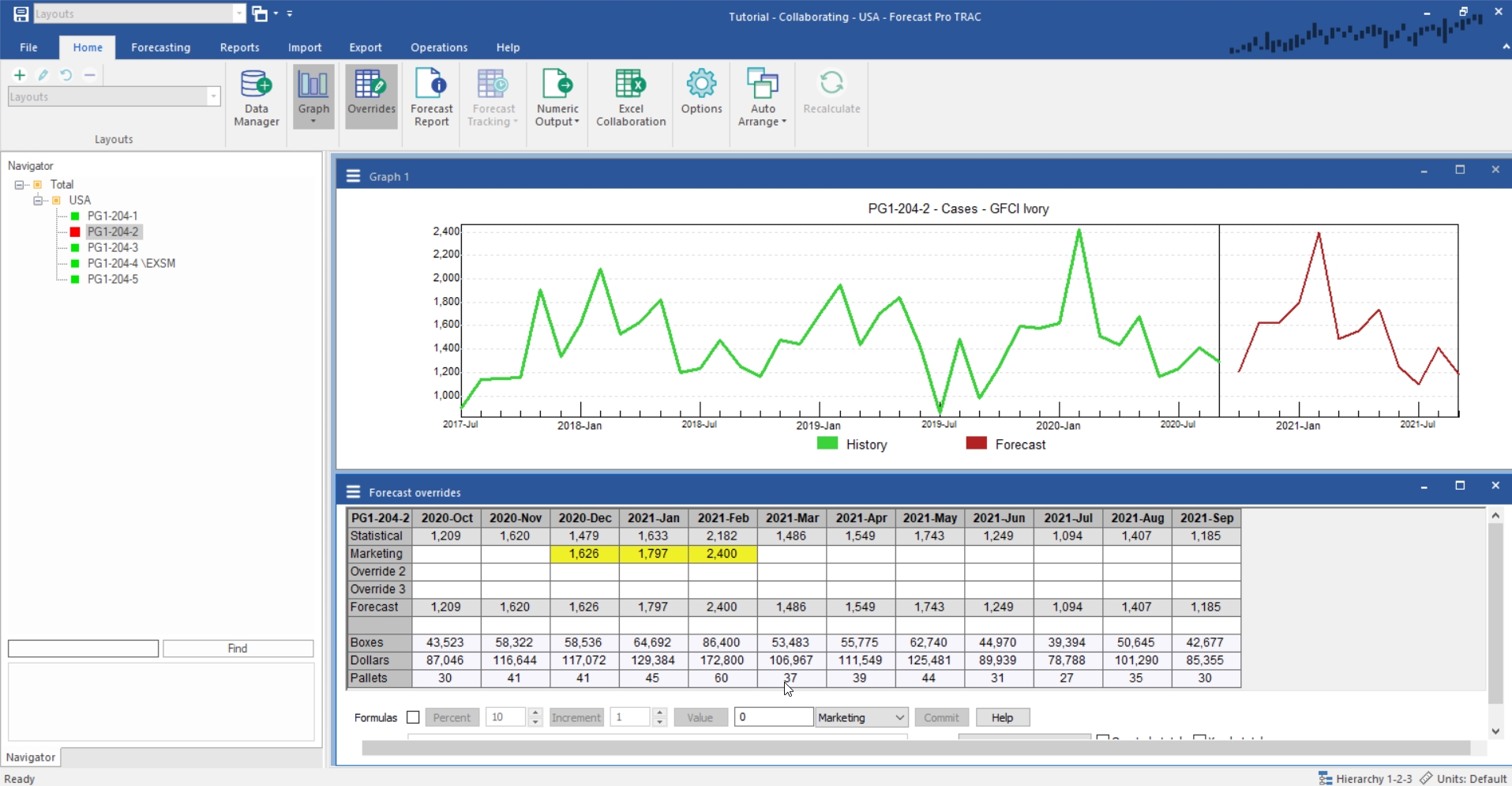Open the Forecasting ribbon tab
1512x786 pixels.
[x=160, y=47]
